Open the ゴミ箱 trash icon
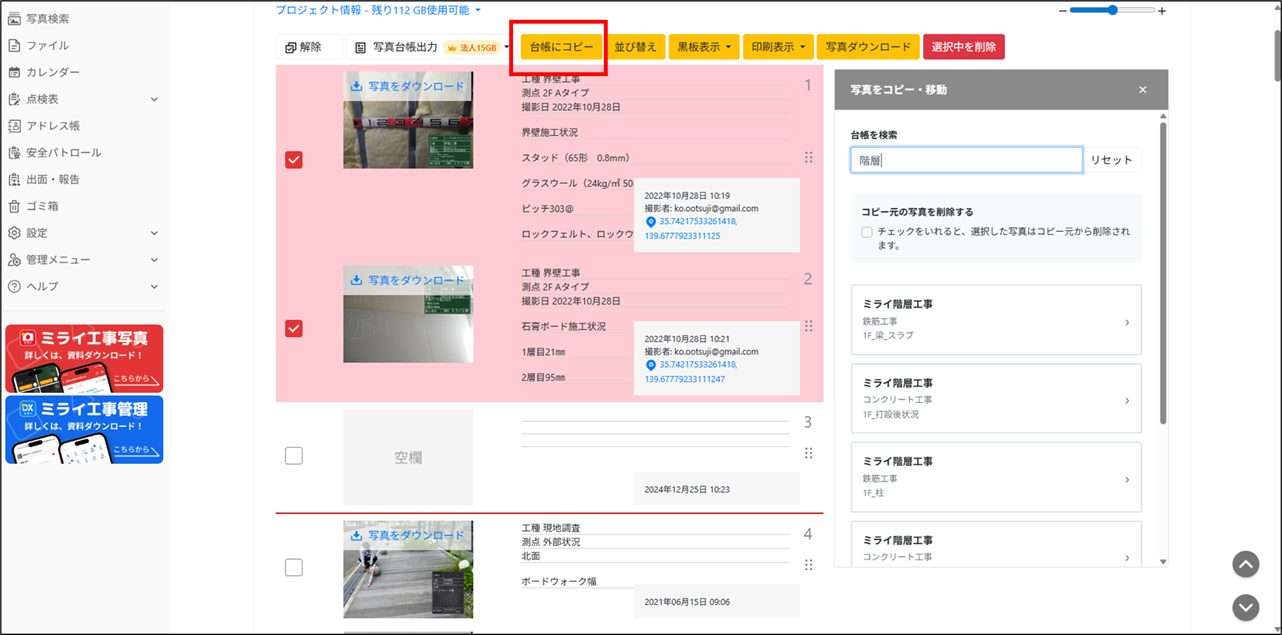Screen dimensions: 1282x635 pos(15,206)
